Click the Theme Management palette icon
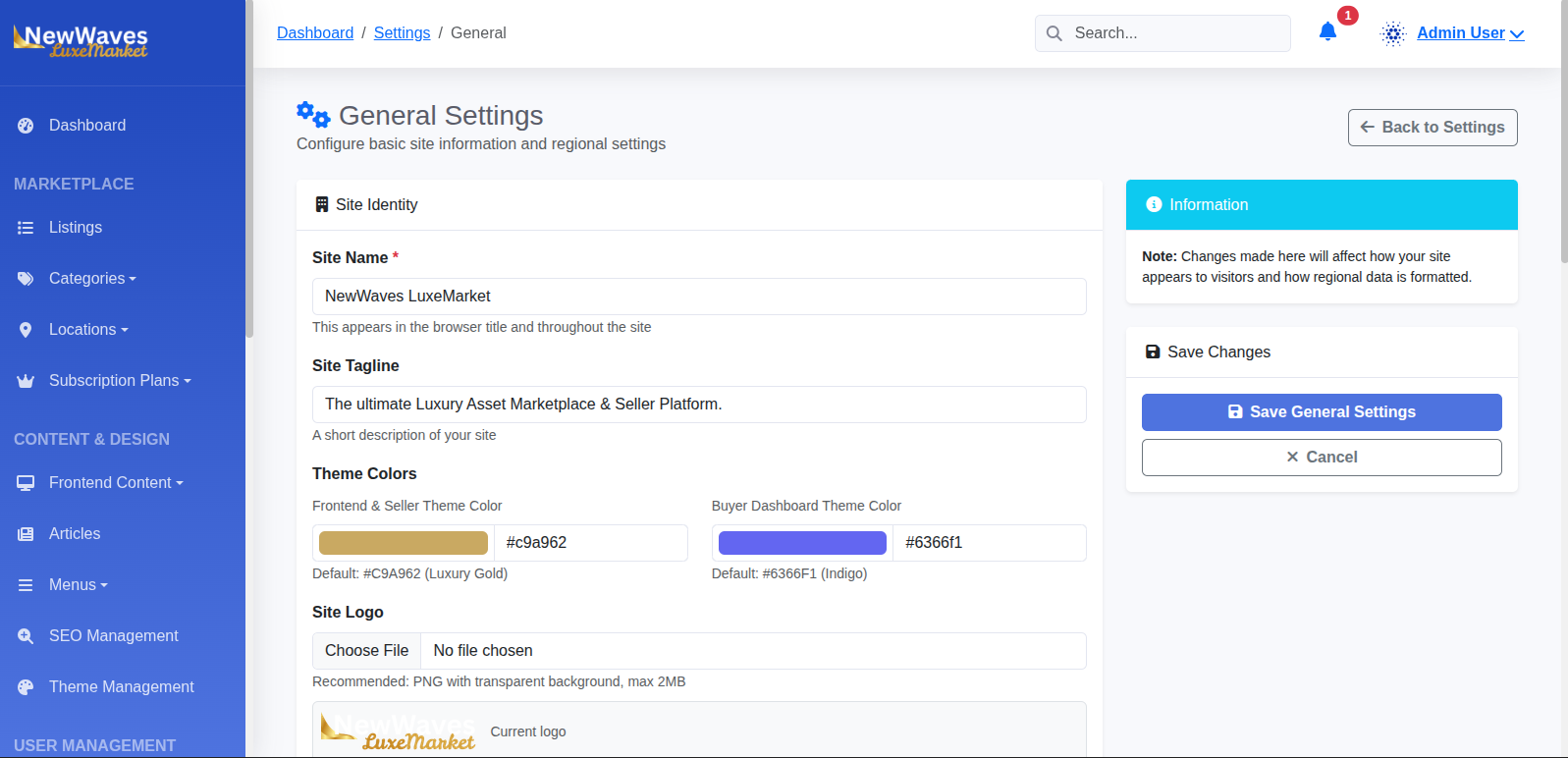 click(x=26, y=687)
